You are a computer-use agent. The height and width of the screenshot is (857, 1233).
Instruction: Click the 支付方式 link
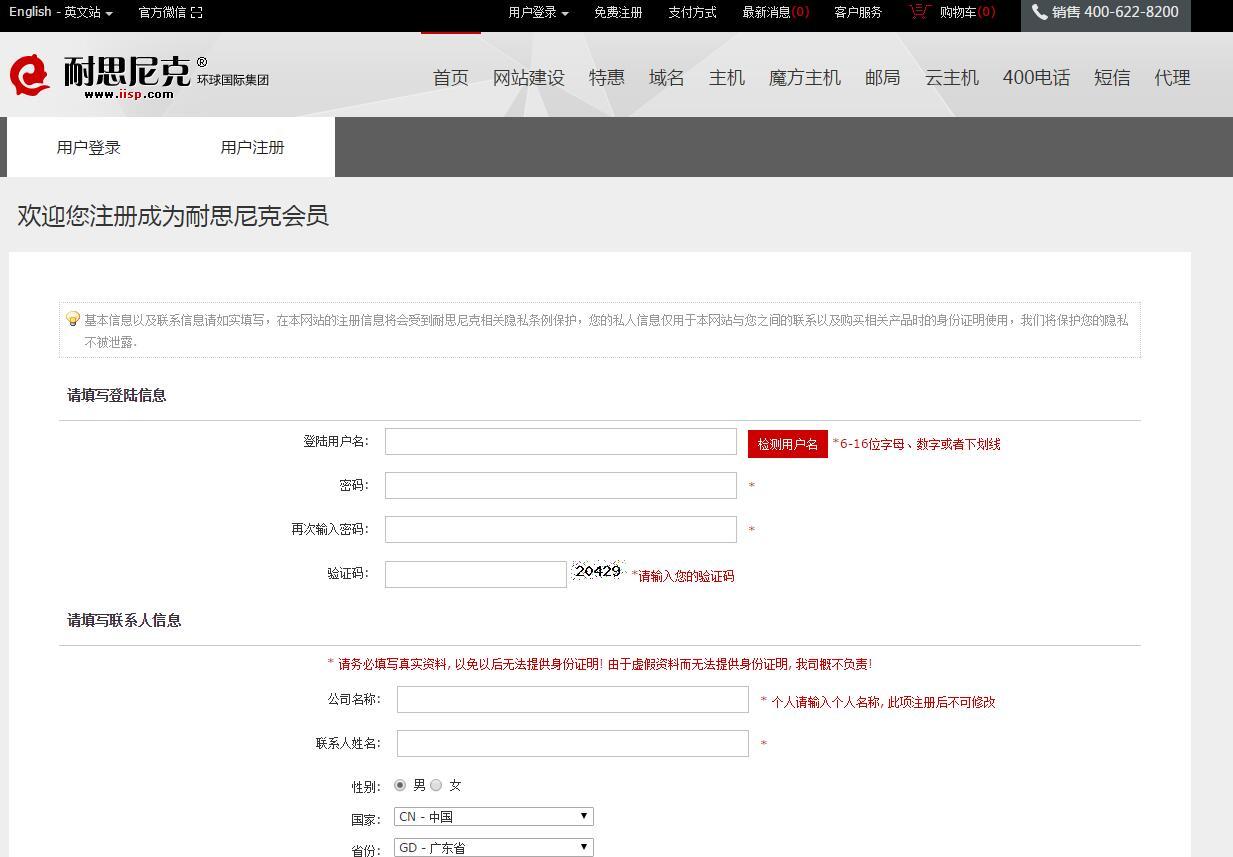tap(692, 12)
